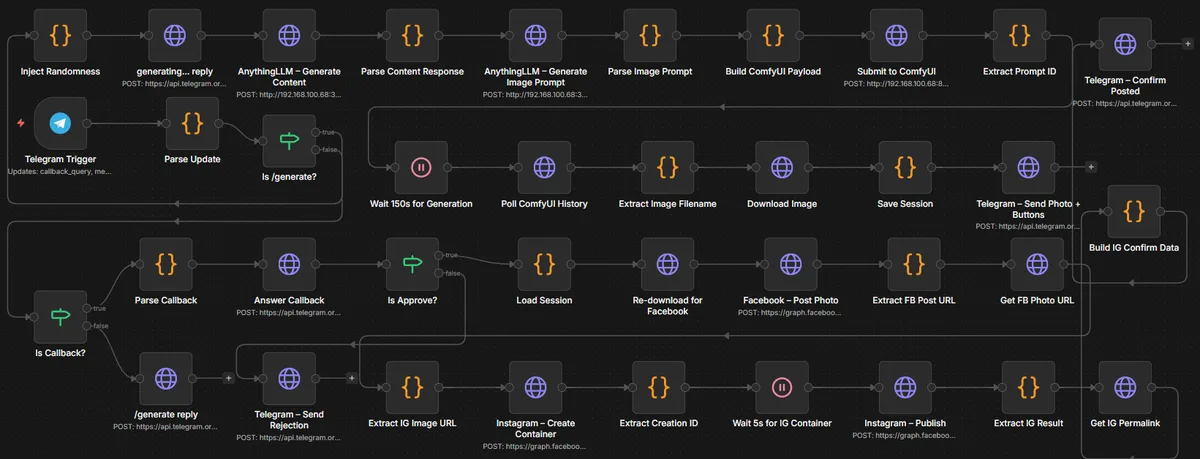Select the Wait 150s for Generation node
1200x459 pixels.
[420, 167]
